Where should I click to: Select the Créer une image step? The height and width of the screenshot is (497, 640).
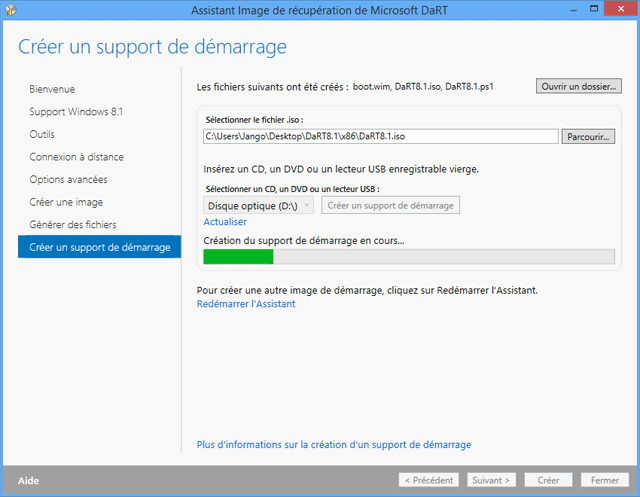pos(66,202)
